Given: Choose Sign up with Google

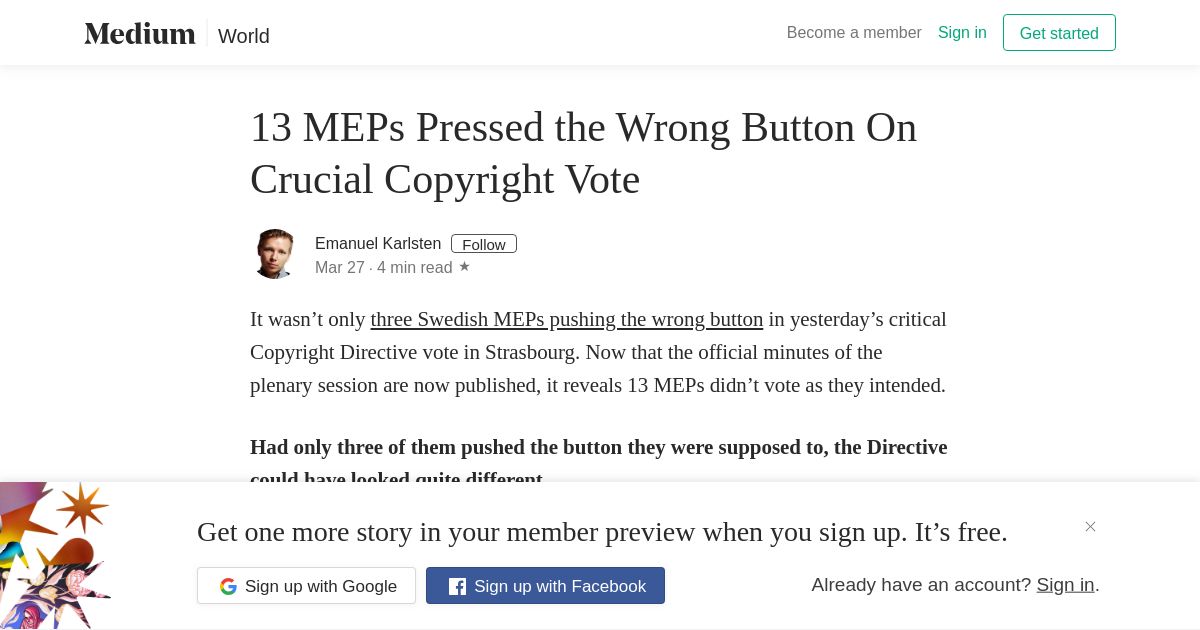Looking at the screenshot, I should point(306,586).
